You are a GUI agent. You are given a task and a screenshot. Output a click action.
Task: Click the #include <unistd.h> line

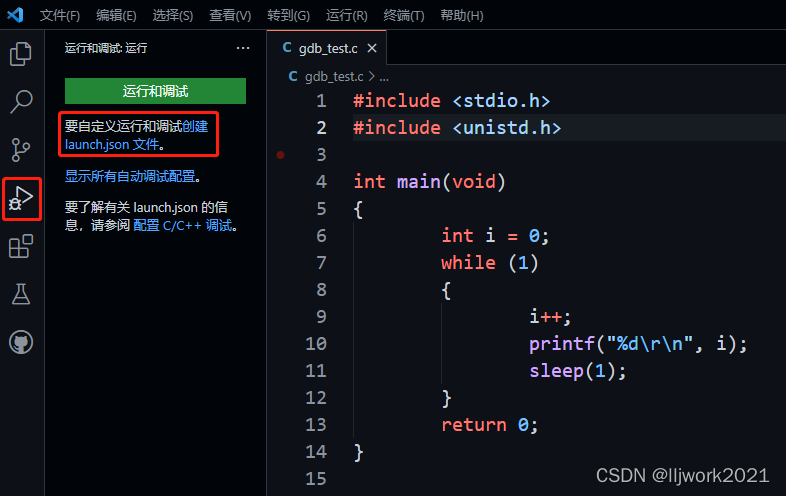point(457,127)
